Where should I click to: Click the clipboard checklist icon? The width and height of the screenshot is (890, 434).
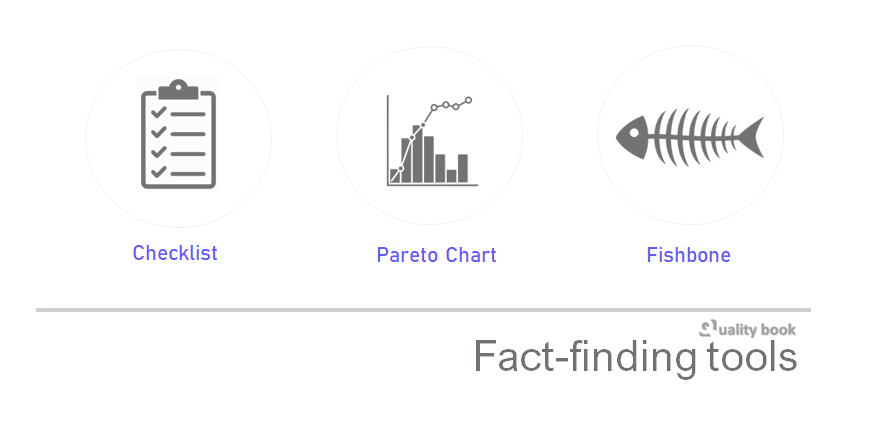coord(178,134)
